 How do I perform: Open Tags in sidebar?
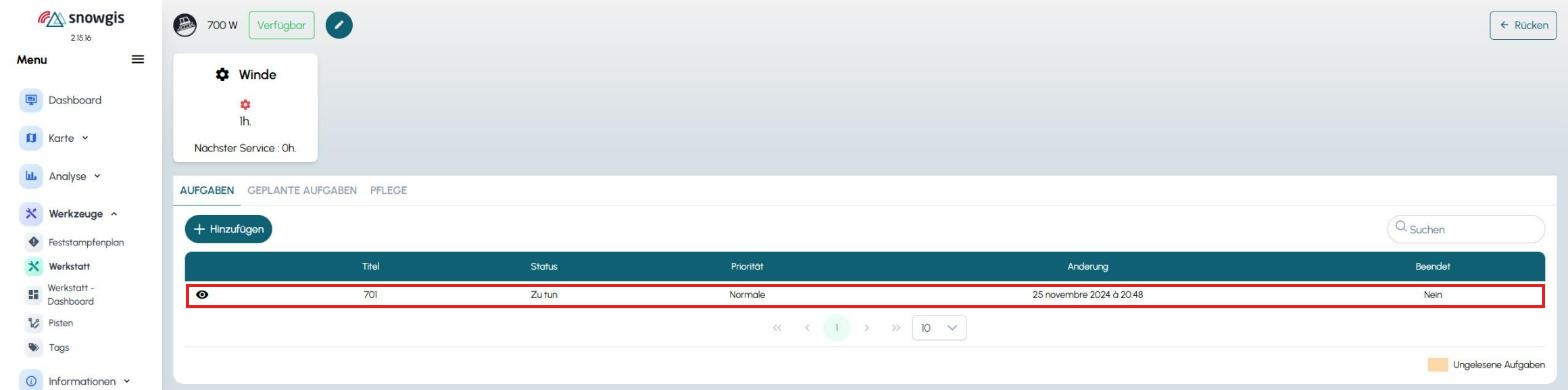[58, 348]
